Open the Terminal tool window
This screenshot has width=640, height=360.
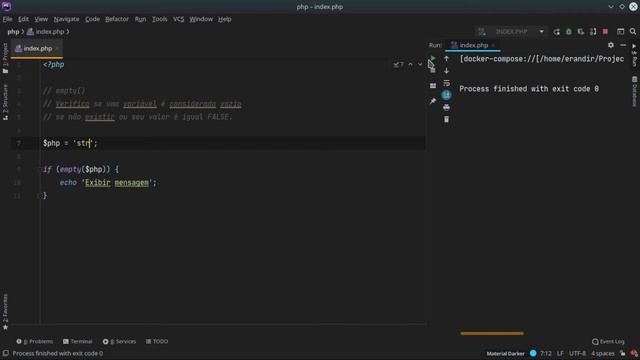click(x=78, y=341)
